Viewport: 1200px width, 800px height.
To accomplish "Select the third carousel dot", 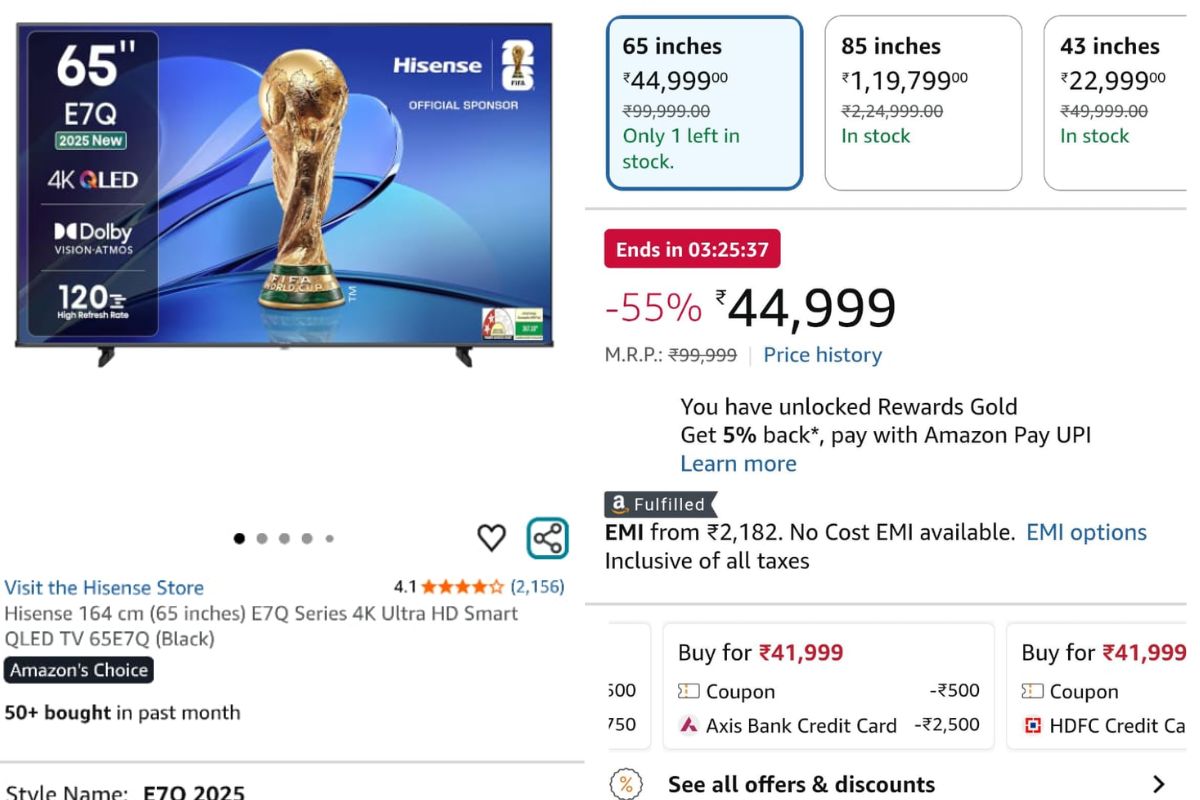I will 285,538.
